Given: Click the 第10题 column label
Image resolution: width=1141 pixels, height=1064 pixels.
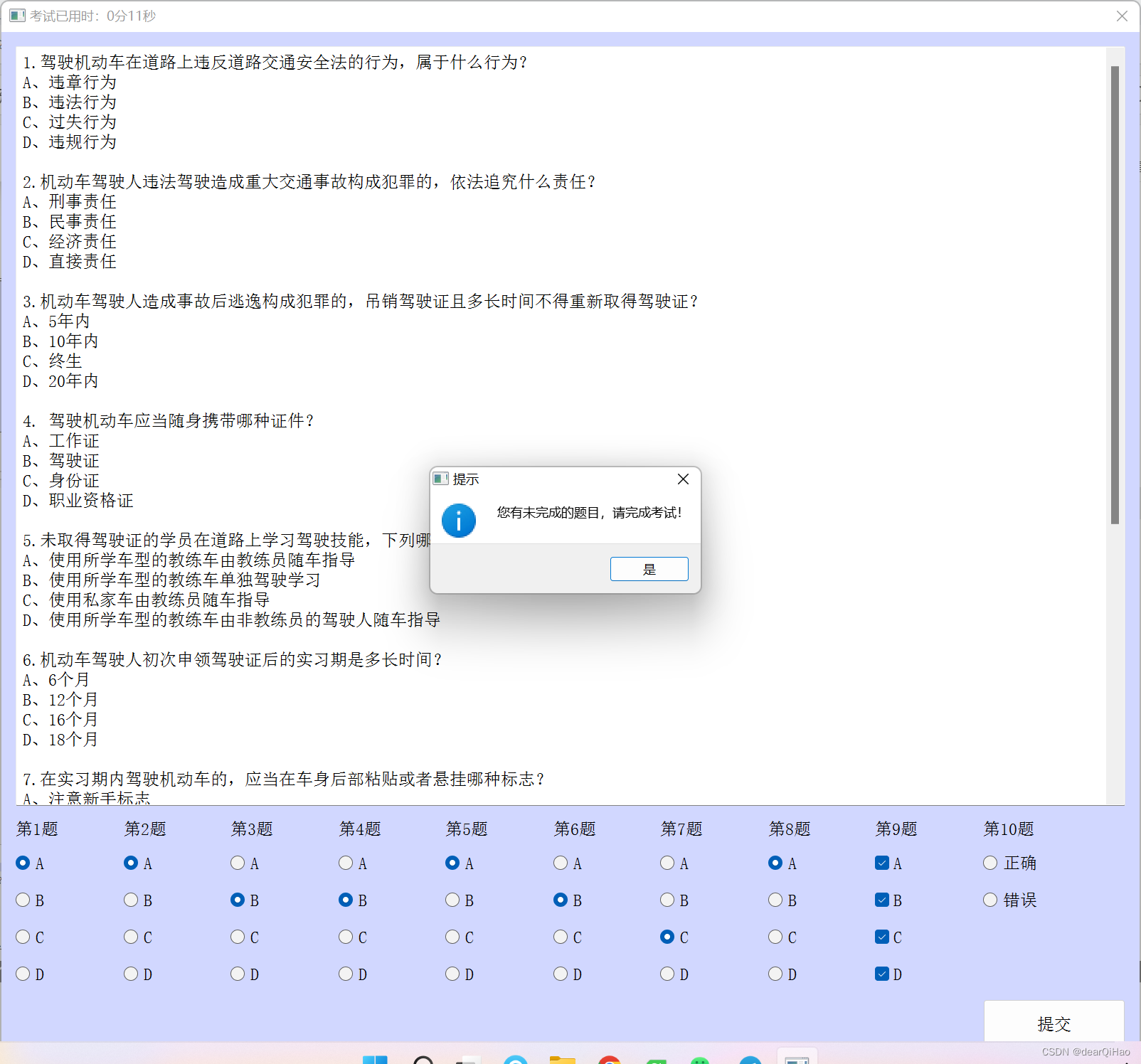Looking at the screenshot, I should (1009, 829).
